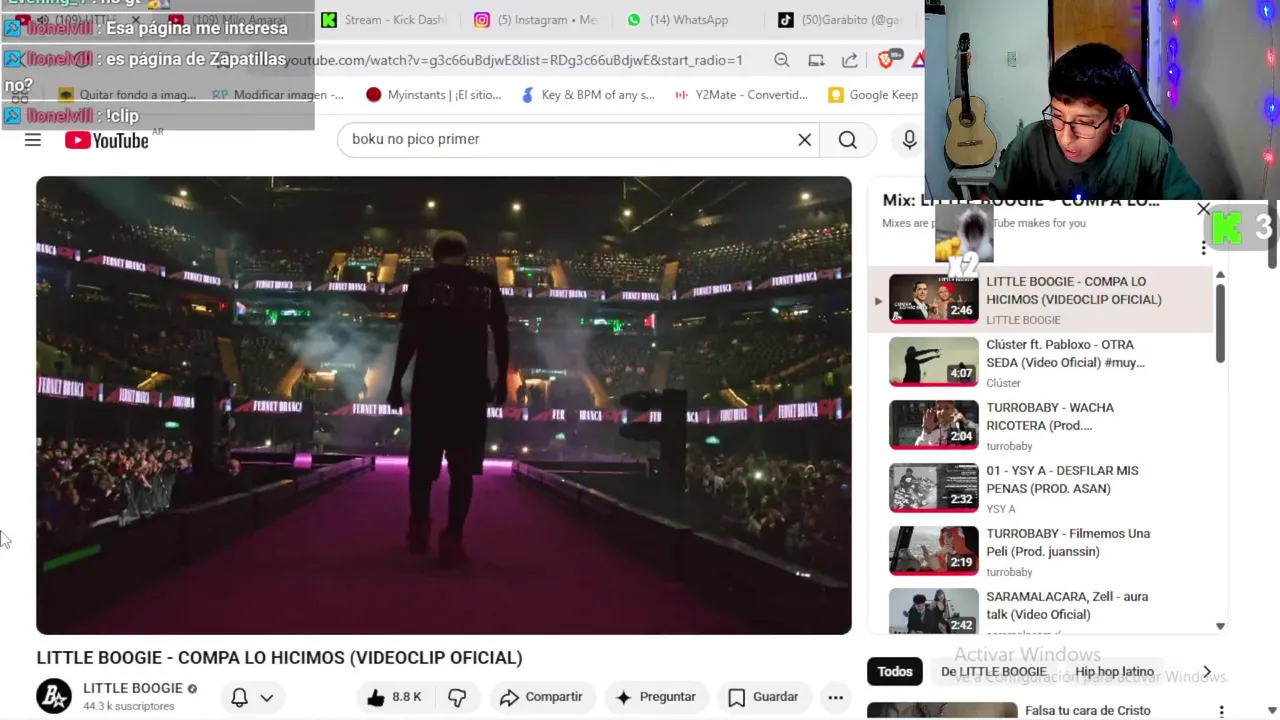The width and height of the screenshot is (1280, 720).
Task: Select LITTLE BOOGIE - COMPA LO HICIMOS playlist item
Action: tap(1040, 299)
